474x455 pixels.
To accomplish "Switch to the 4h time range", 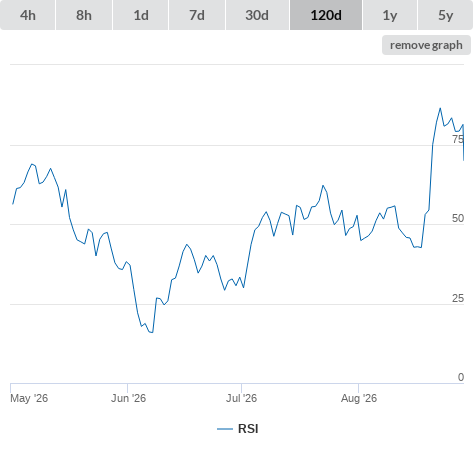I will tap(28, 15).
